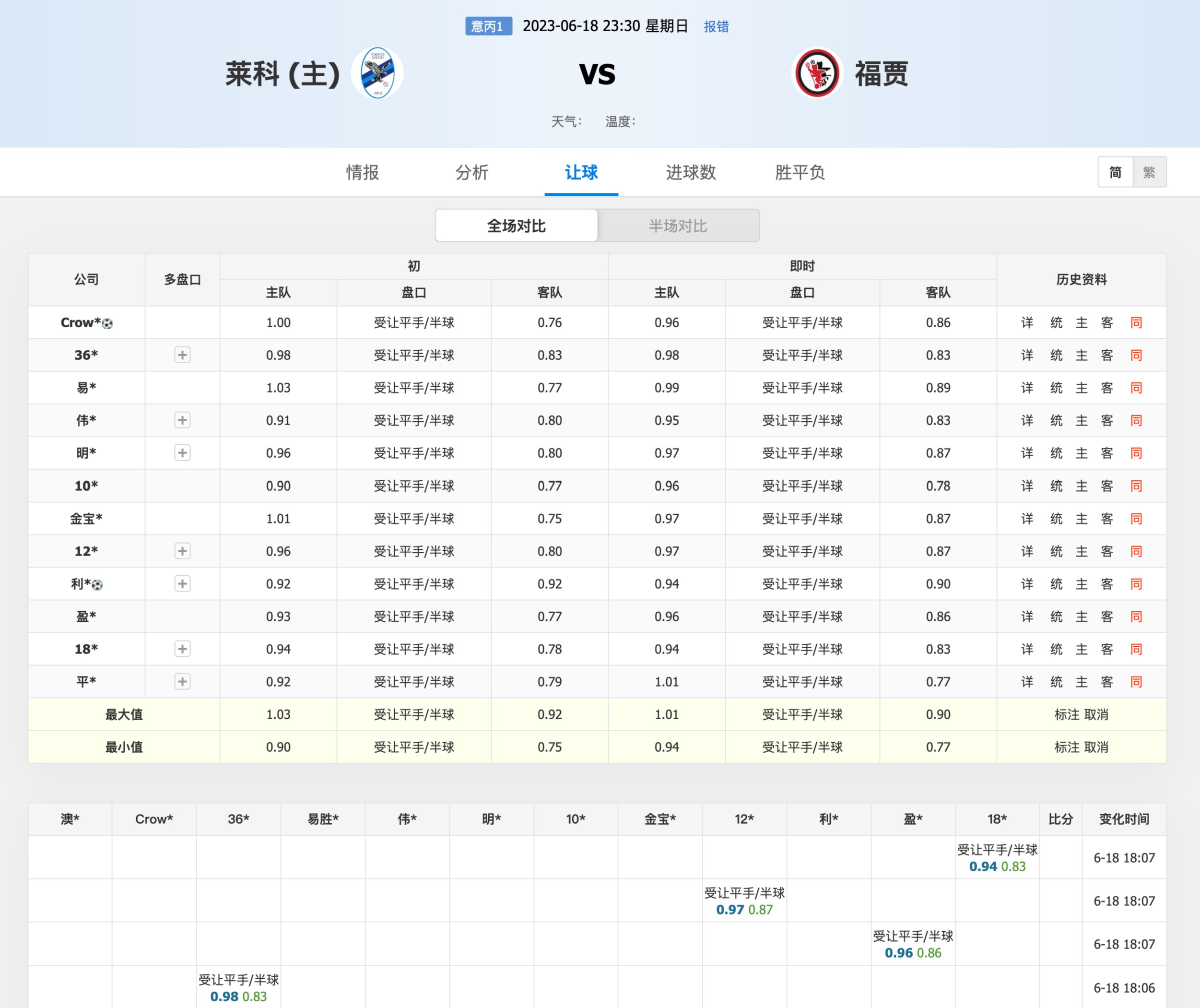The image size is (1200, 1008).
Task: Open 详 details for Crow* row
Action: [1027, 322]
